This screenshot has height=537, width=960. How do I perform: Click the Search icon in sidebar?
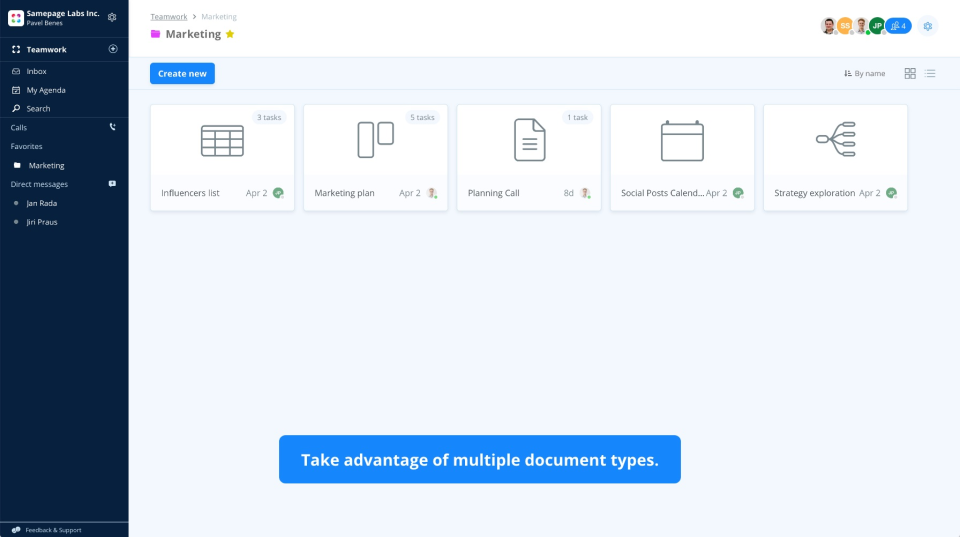[x=16, y=108]
